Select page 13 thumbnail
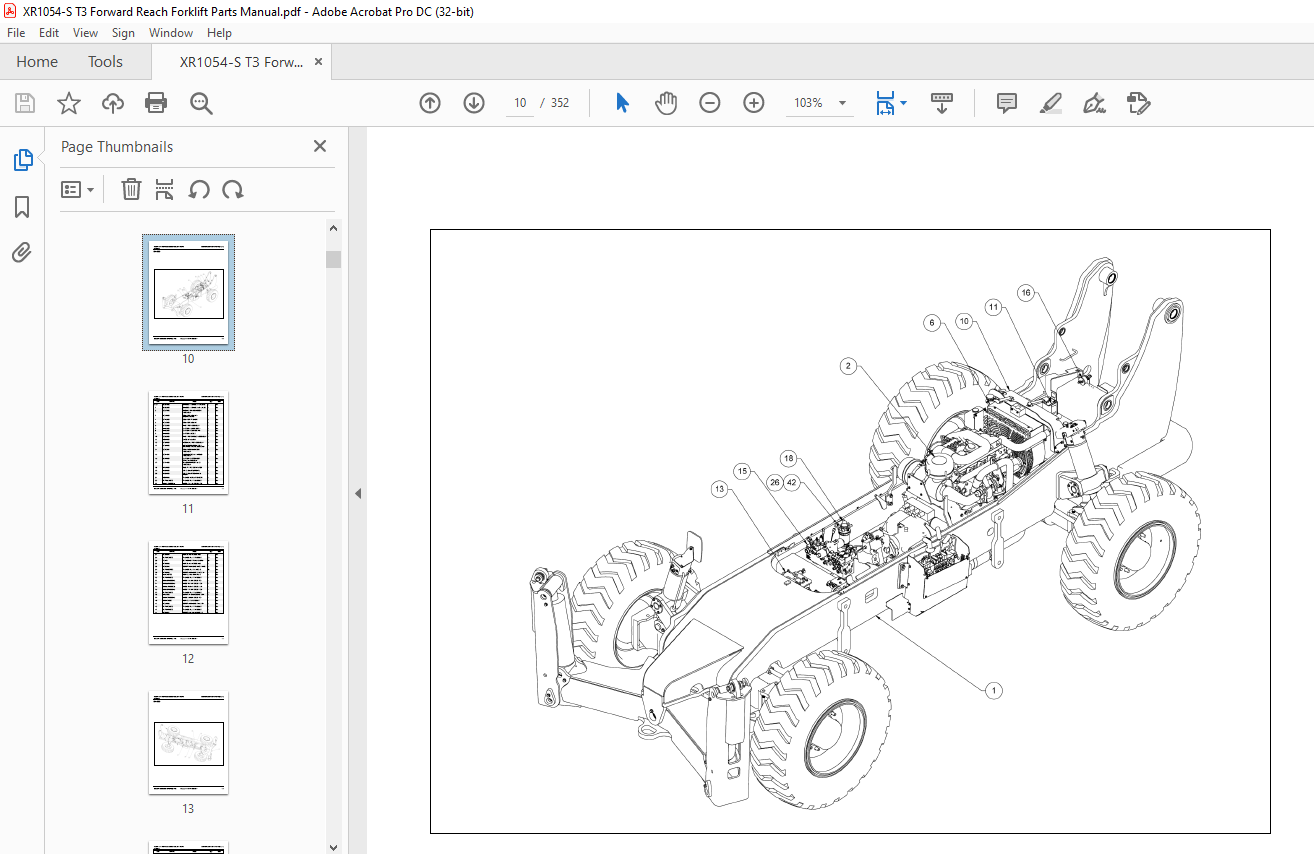Image resolution: width=1314 pixels, height=854 pixels. point(188,743)
